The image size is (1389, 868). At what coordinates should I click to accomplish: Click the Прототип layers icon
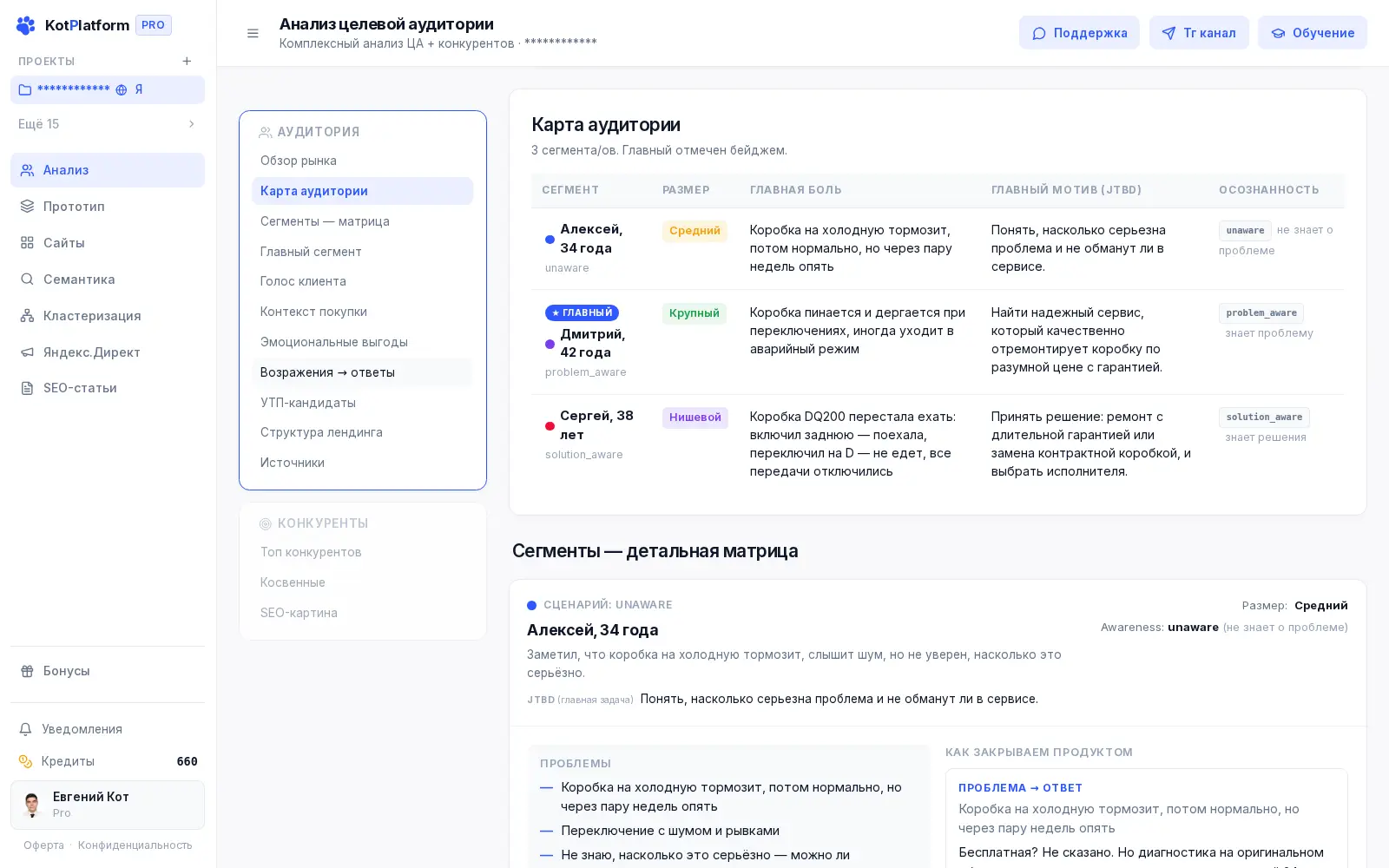pyautogui.click(x=27, y=207)
